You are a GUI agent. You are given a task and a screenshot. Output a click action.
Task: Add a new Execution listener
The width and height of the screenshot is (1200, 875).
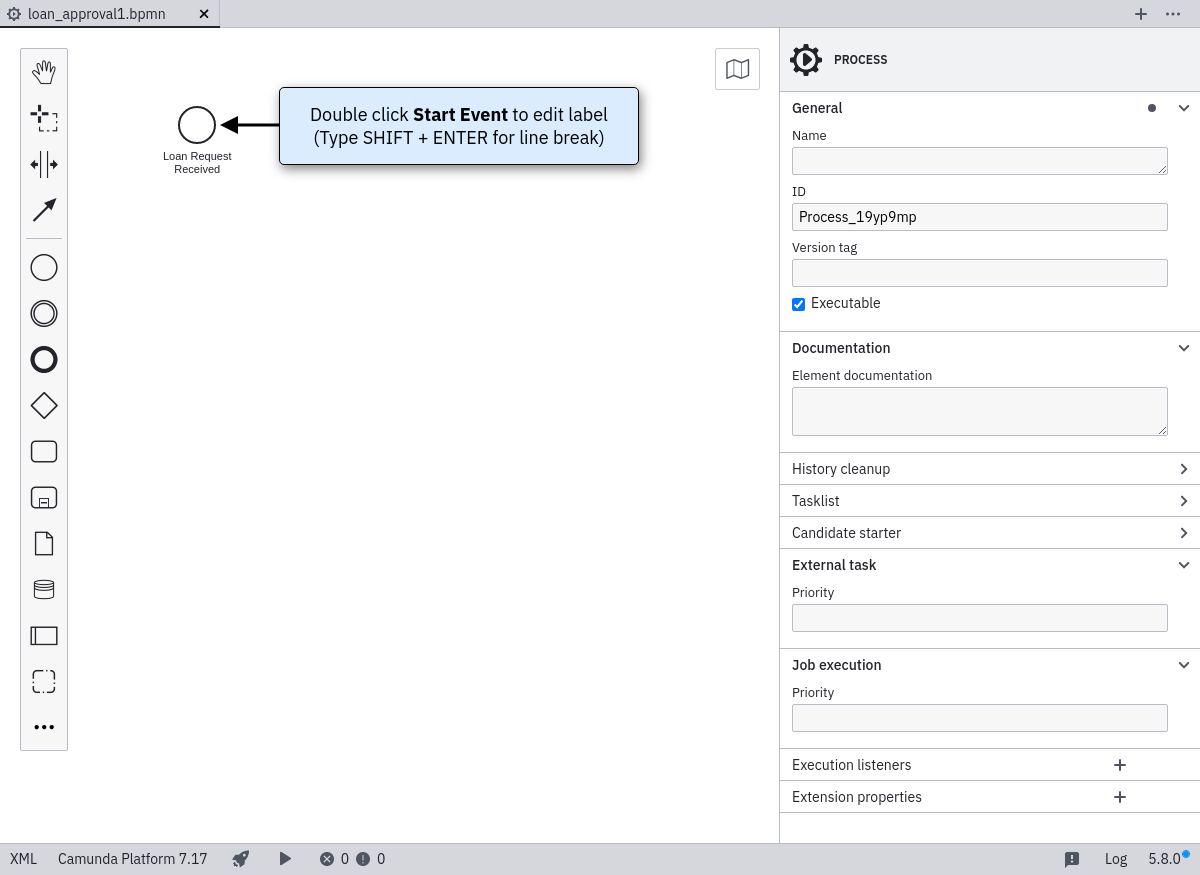1120,765
